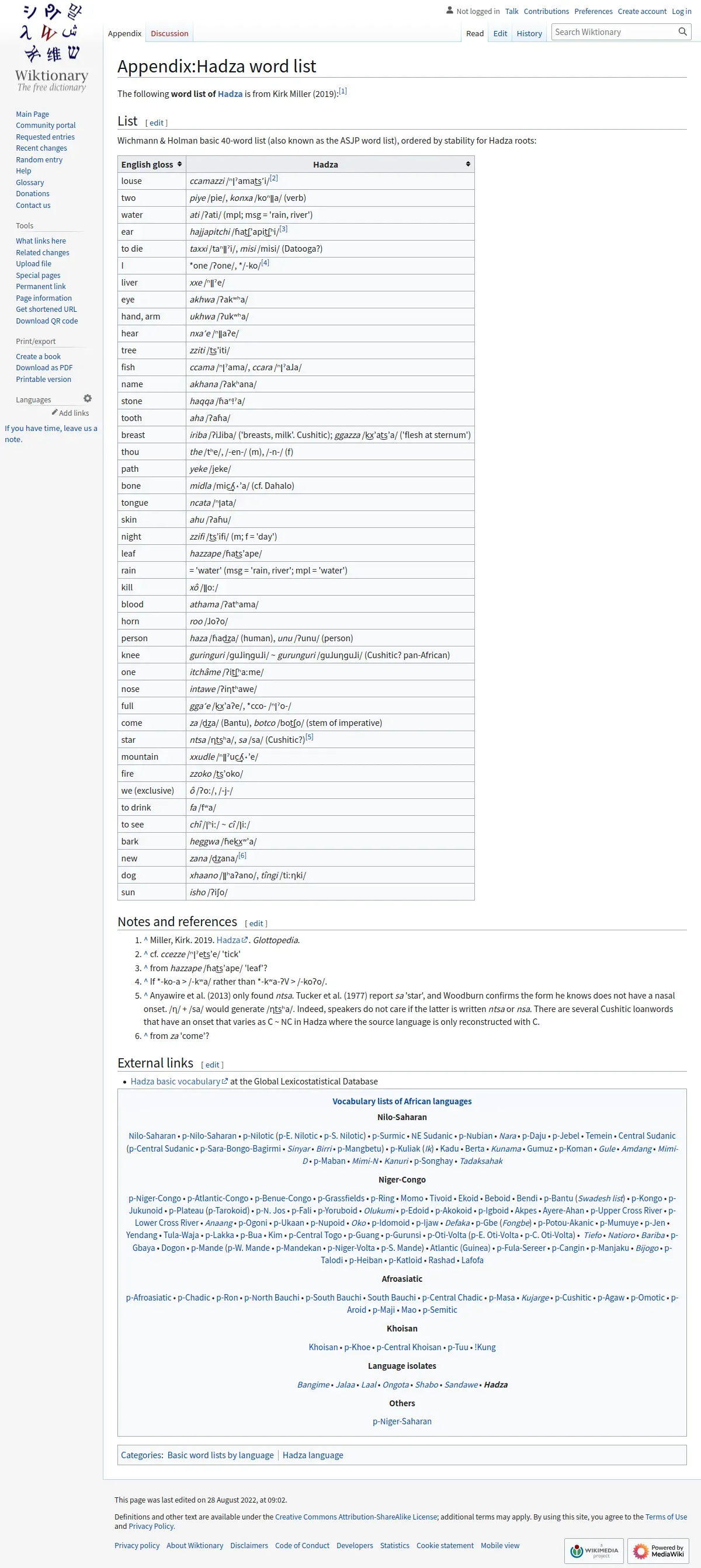This screenshot has width=701, height=1568.
Task: Click the Log in link
Action: point(682,12)
